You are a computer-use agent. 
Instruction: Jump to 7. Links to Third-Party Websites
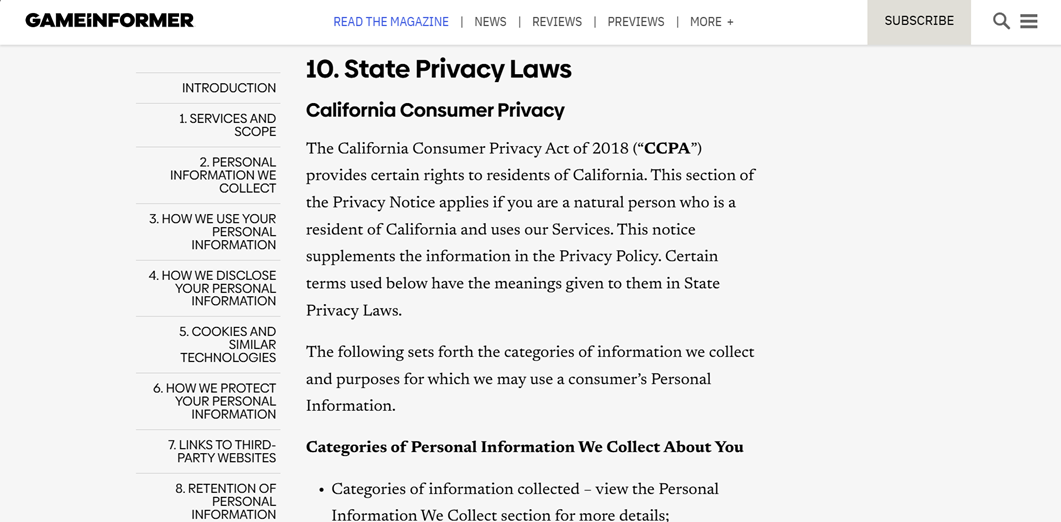pos(222,452)
